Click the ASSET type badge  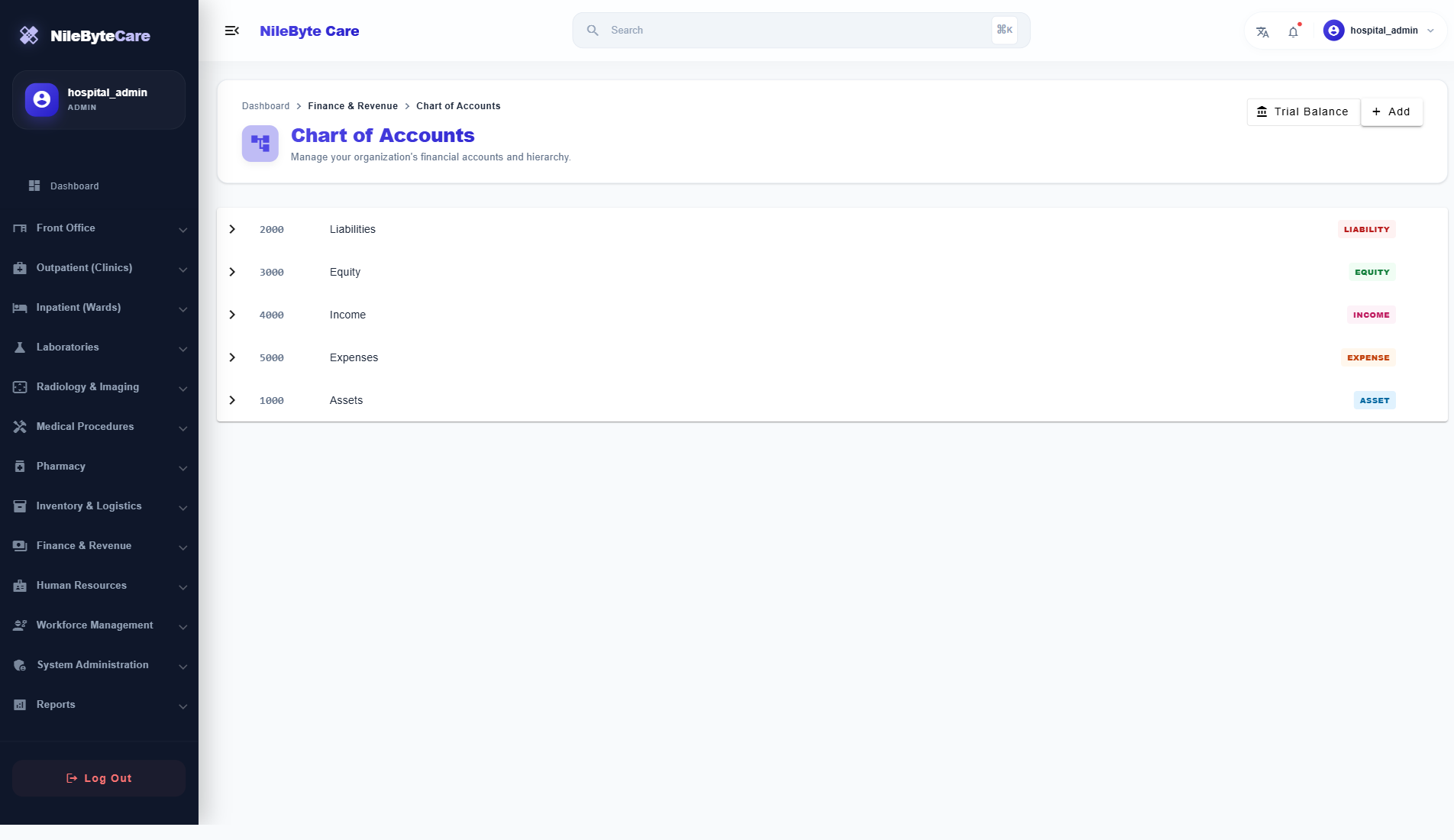click(1375, 400)
